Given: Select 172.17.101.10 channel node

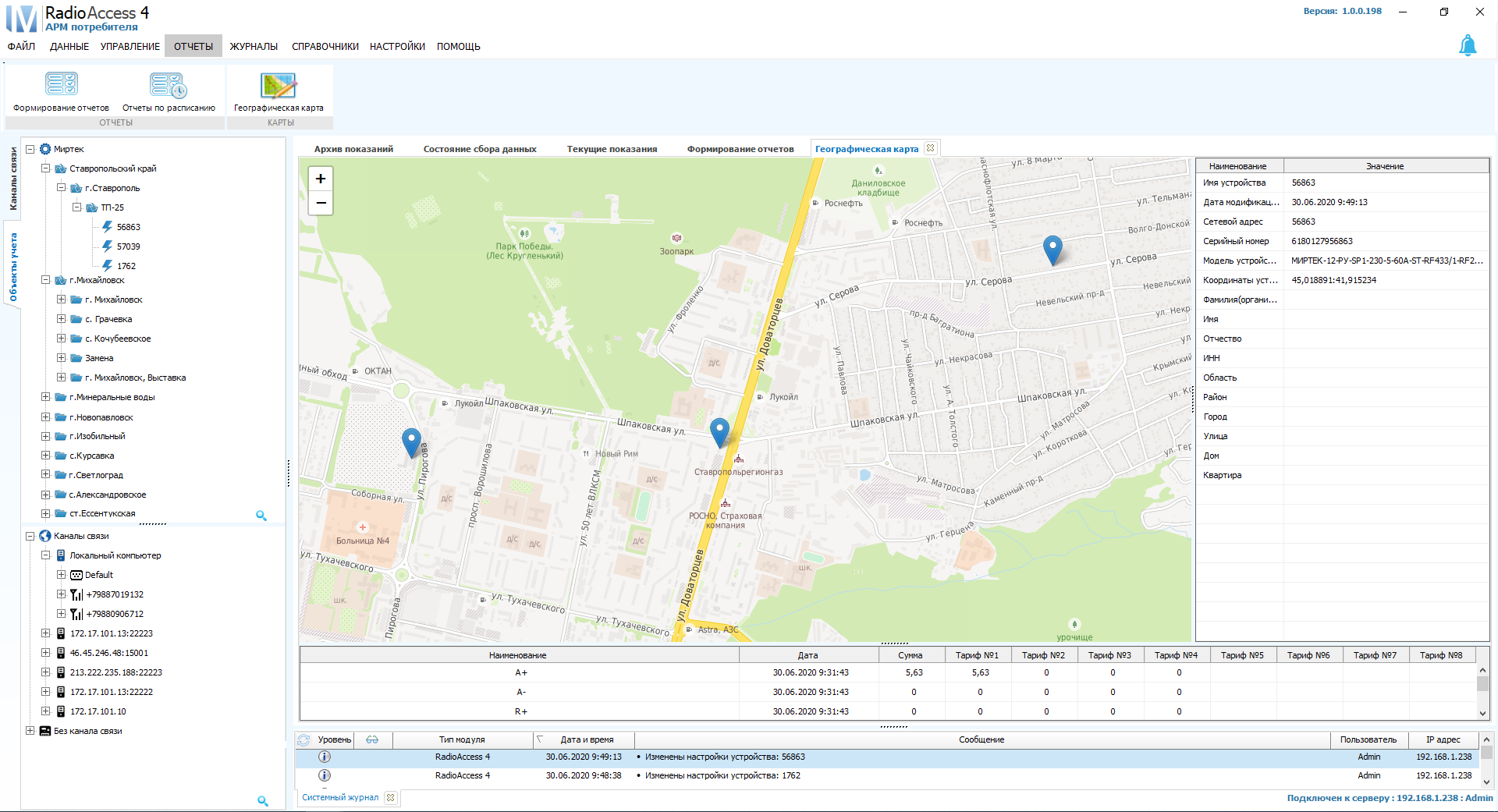Looking at the screenshot, I should pos(98,711).
